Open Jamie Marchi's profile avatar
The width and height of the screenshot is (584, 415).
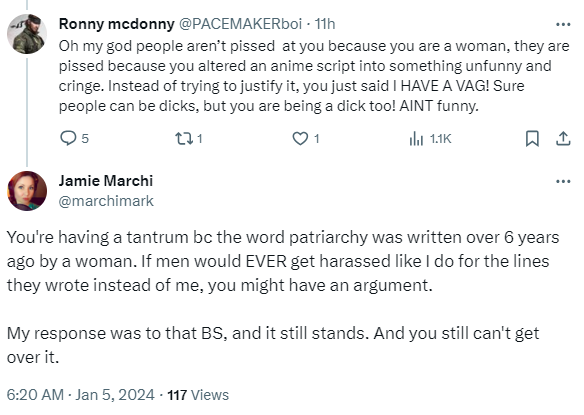[27, 191]
